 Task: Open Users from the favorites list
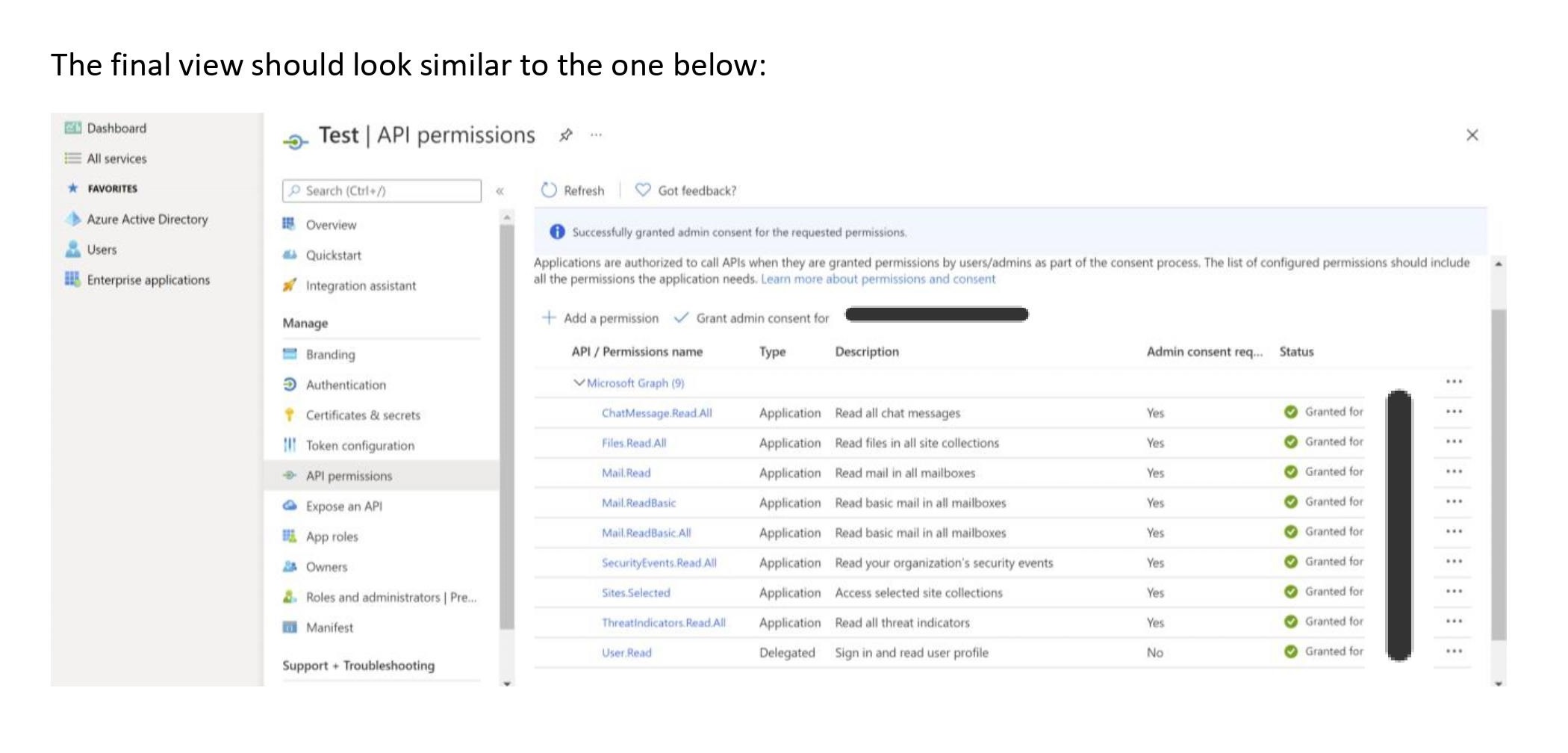102,250
